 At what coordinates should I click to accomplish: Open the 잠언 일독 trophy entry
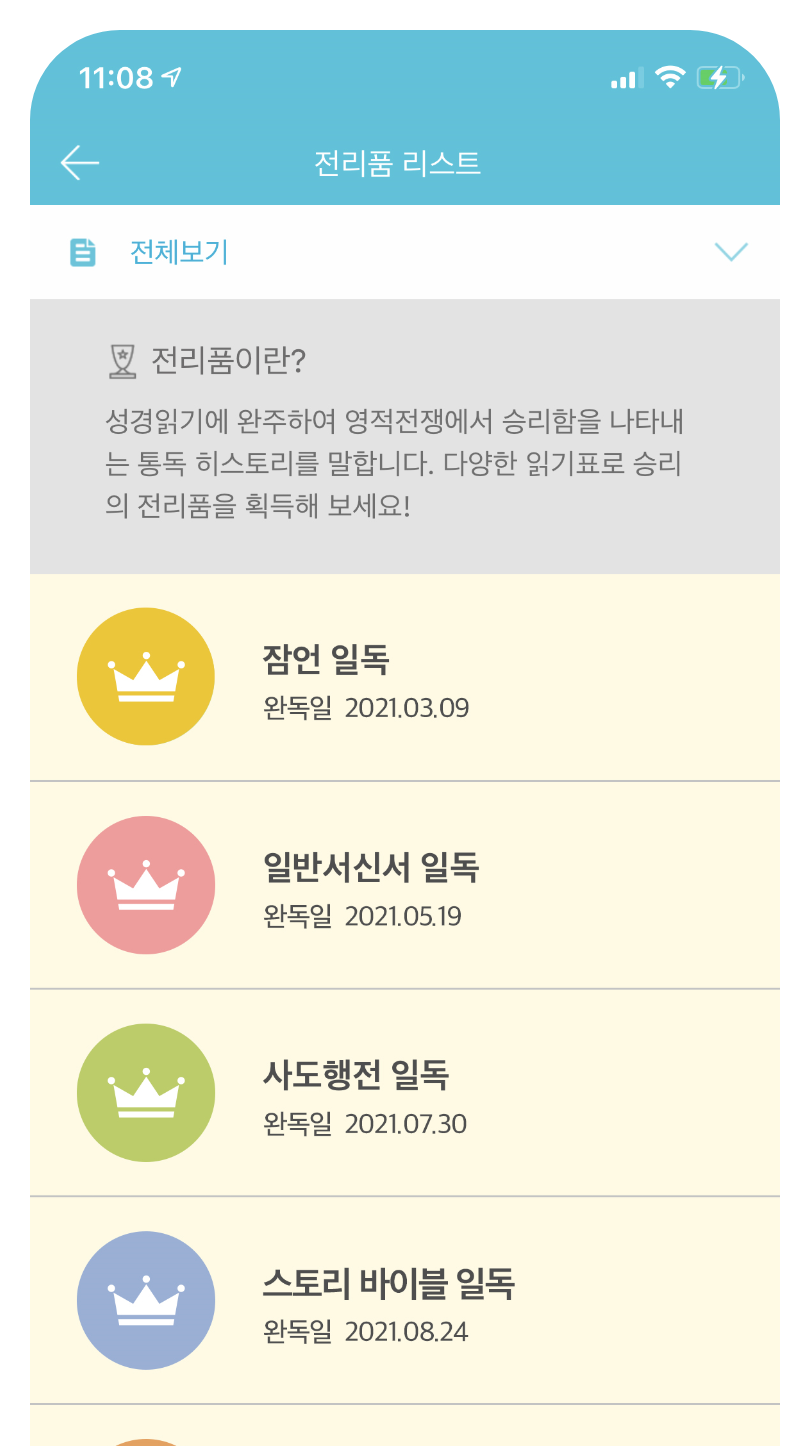[x=405, y=677]
